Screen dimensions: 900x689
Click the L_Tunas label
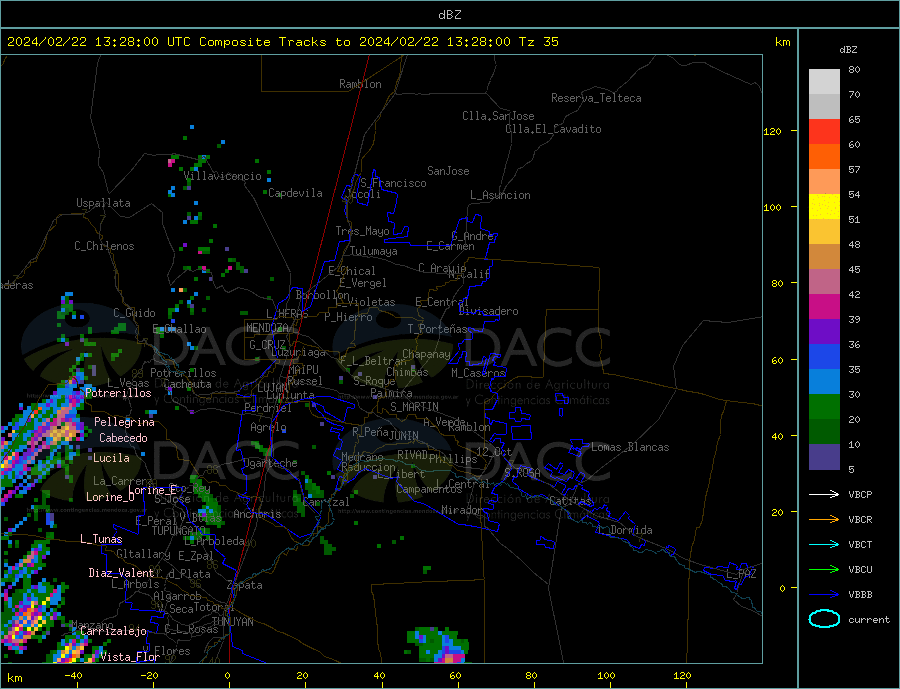pos(101,540)
